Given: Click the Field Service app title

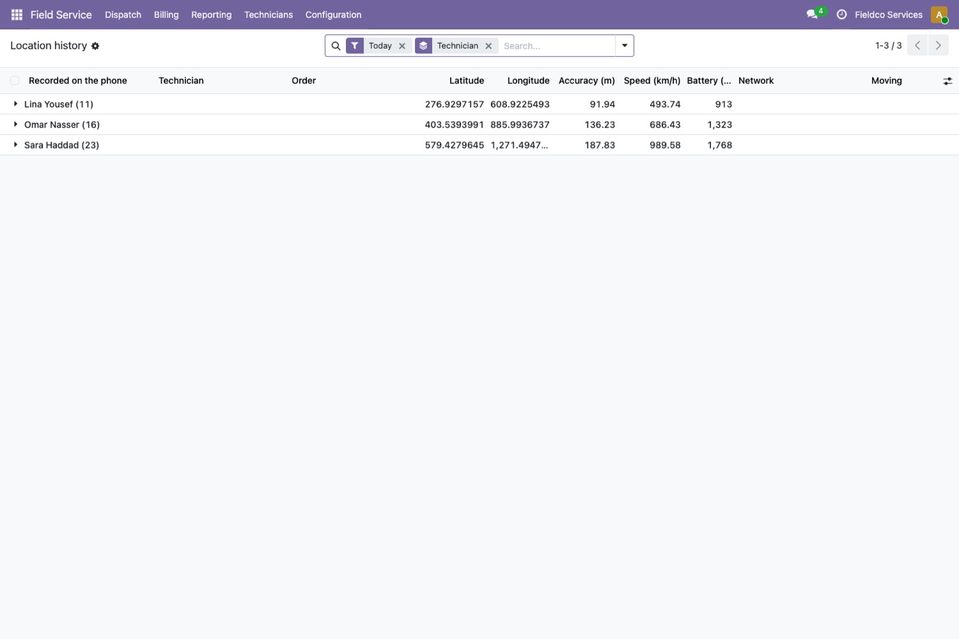Looking at the screenshot, I should pyautogui.click(x=61, y=15).
